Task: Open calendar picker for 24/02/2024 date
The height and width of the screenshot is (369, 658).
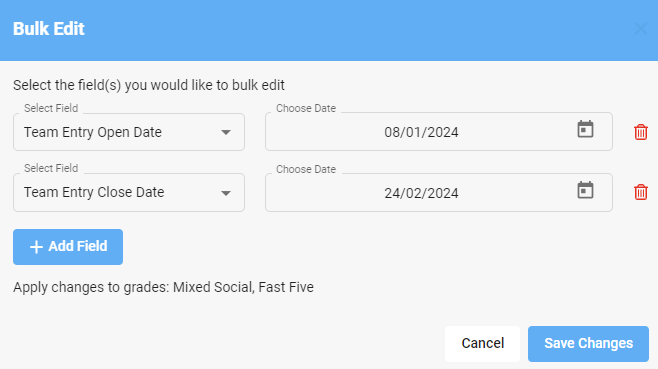Action: pyautogui.click(x=585, y=190)
